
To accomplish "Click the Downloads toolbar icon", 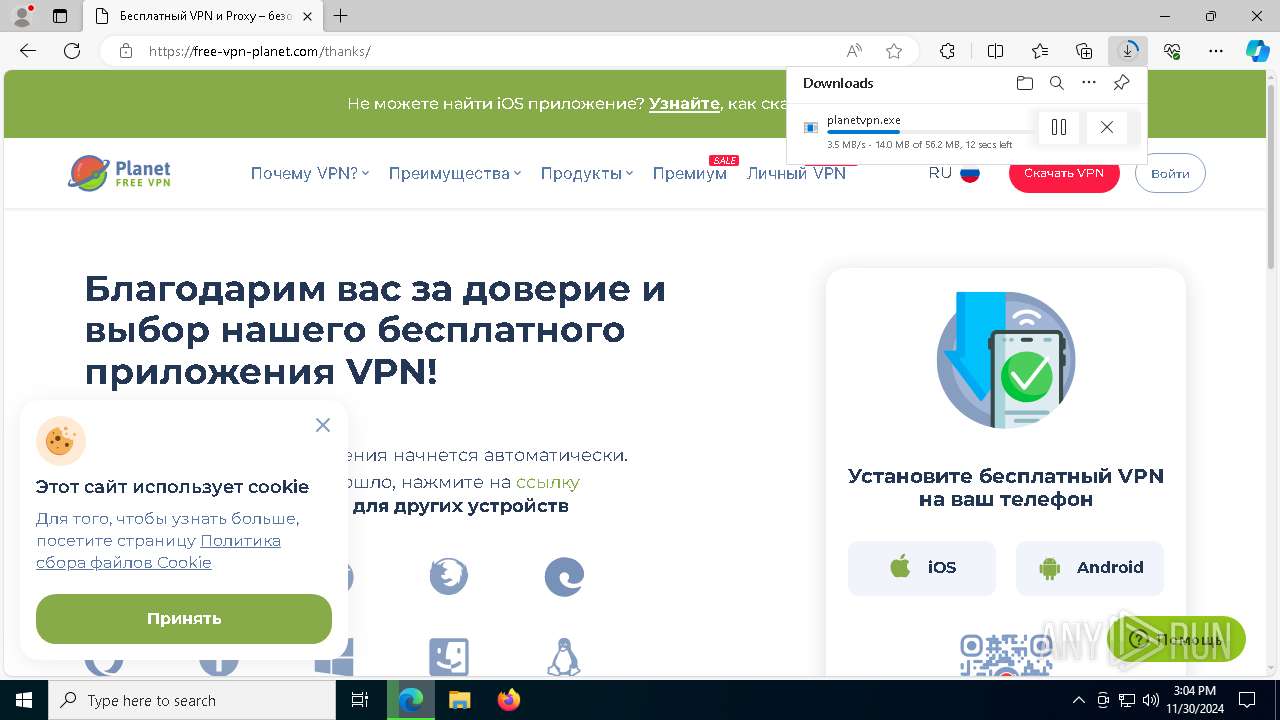I will pos(1128,51).
